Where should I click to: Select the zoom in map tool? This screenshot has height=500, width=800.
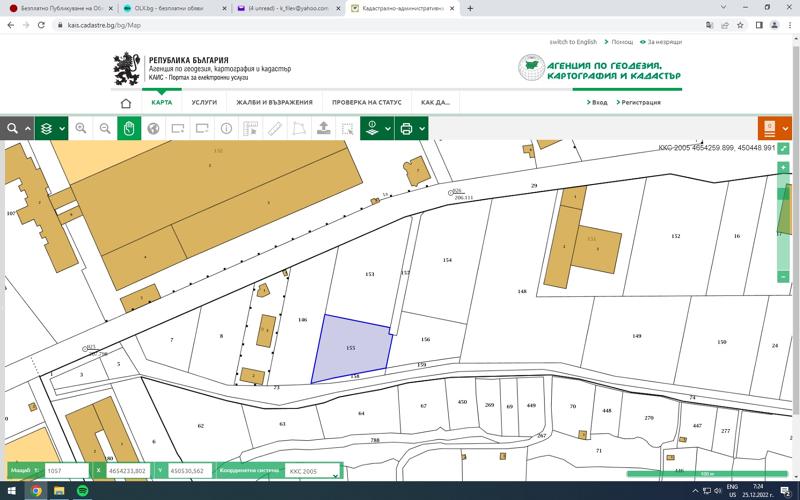pos(81,128)
